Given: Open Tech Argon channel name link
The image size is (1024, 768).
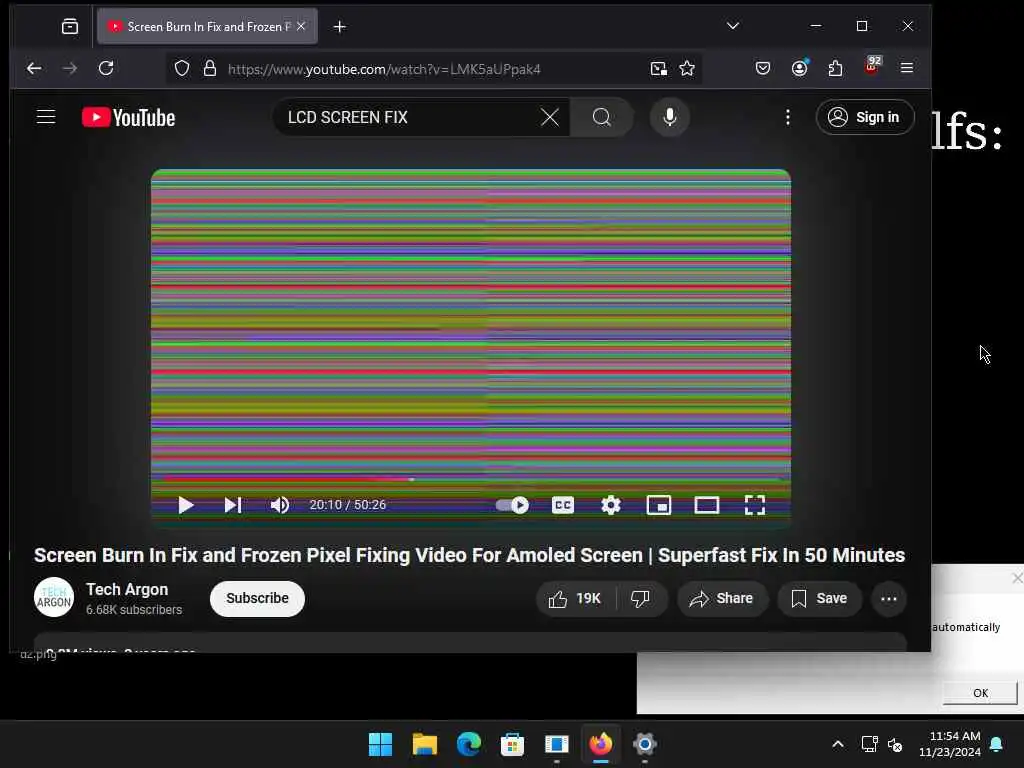Looking at the screenshot, I should click(x=127, y=589).
